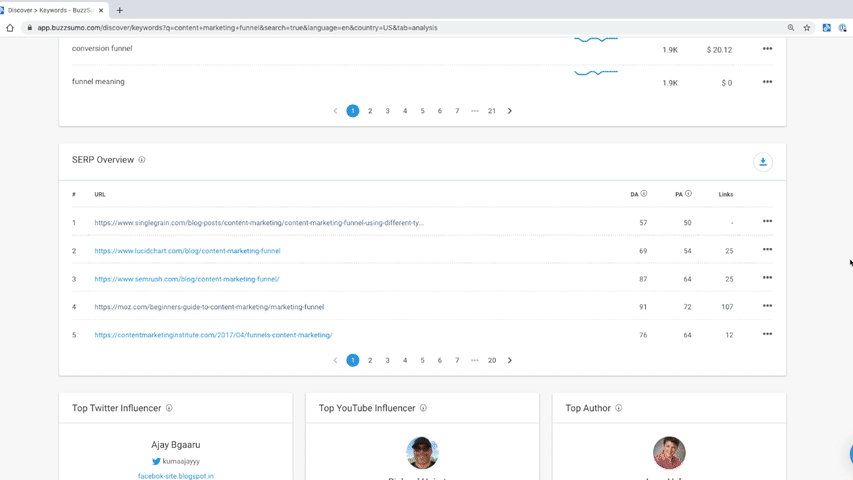
Task: Open info for Top Twitter Influencer
Action: coord(169,408)
